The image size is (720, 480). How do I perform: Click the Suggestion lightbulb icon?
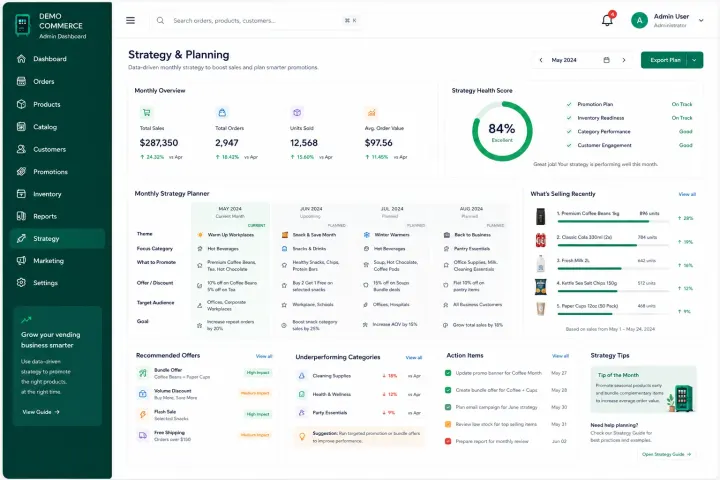302,436
